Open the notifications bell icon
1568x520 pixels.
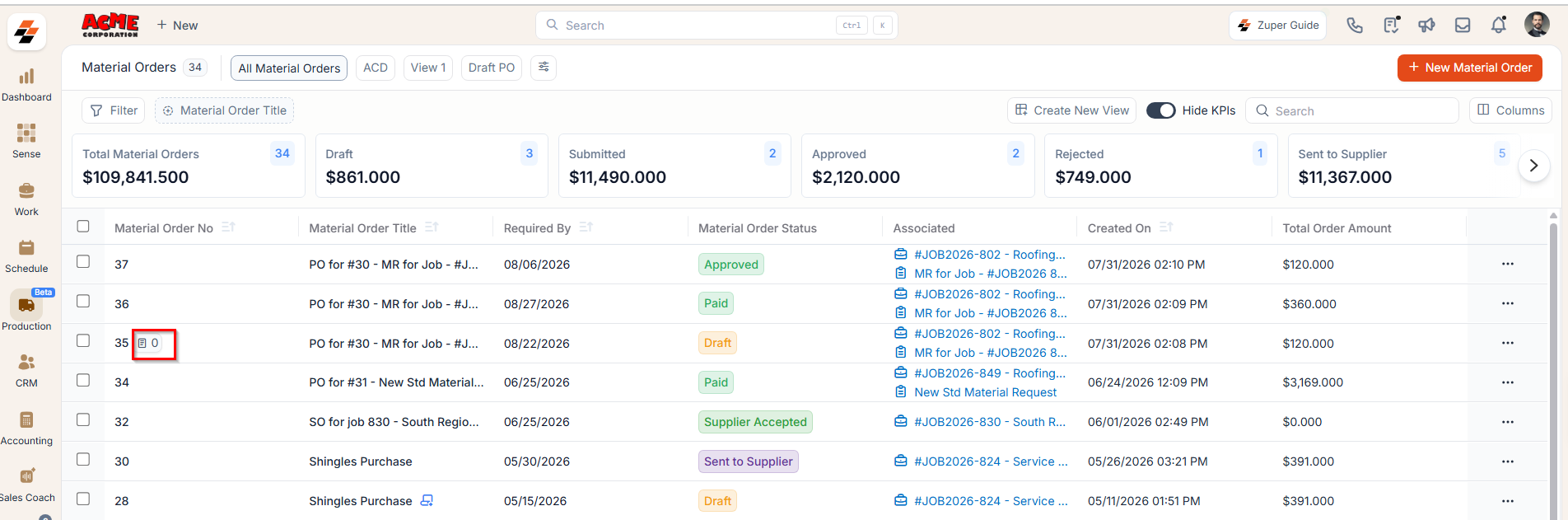coord(1499,26)
